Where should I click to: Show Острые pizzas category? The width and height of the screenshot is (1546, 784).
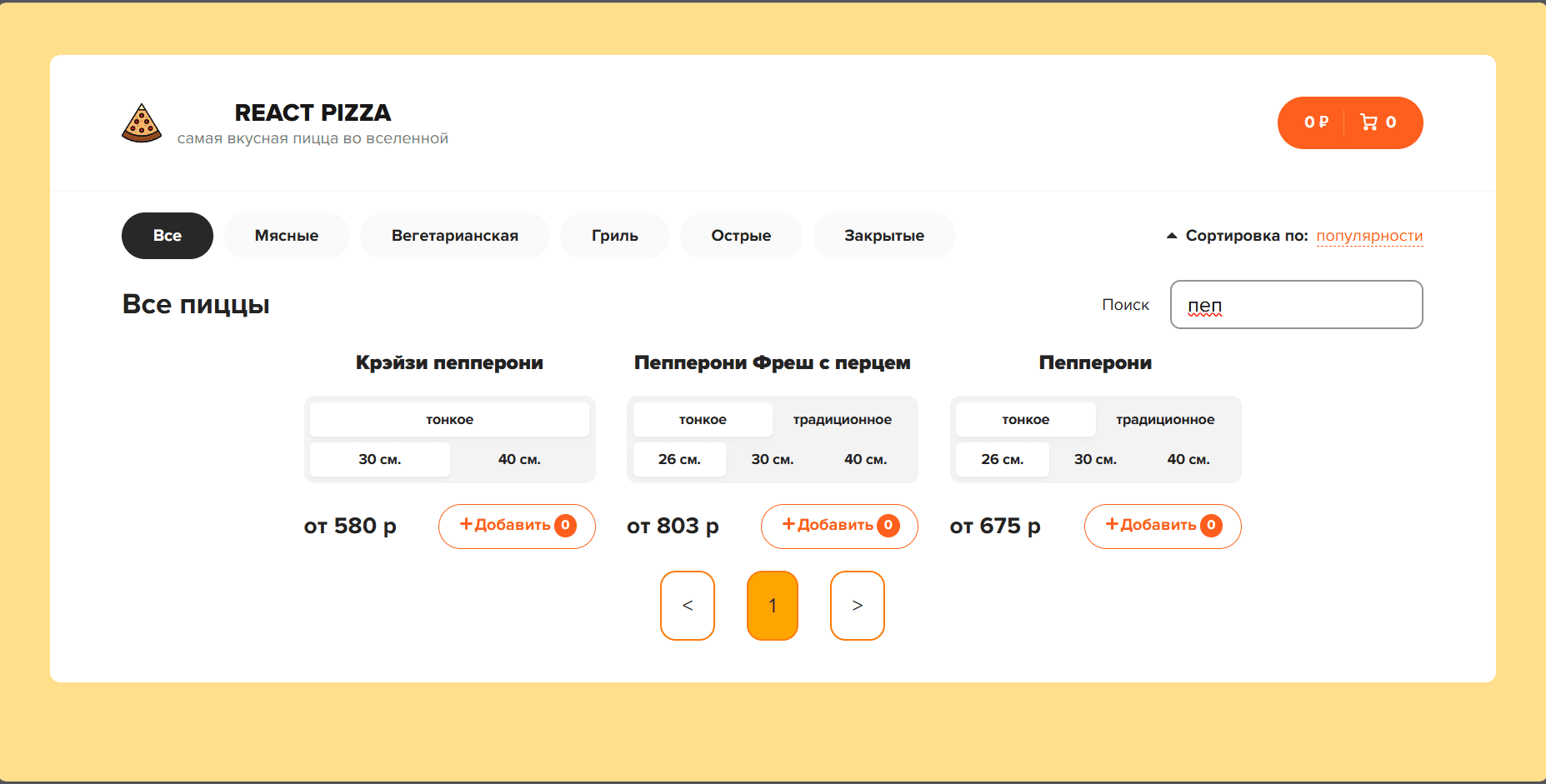(x=741, y=236)
